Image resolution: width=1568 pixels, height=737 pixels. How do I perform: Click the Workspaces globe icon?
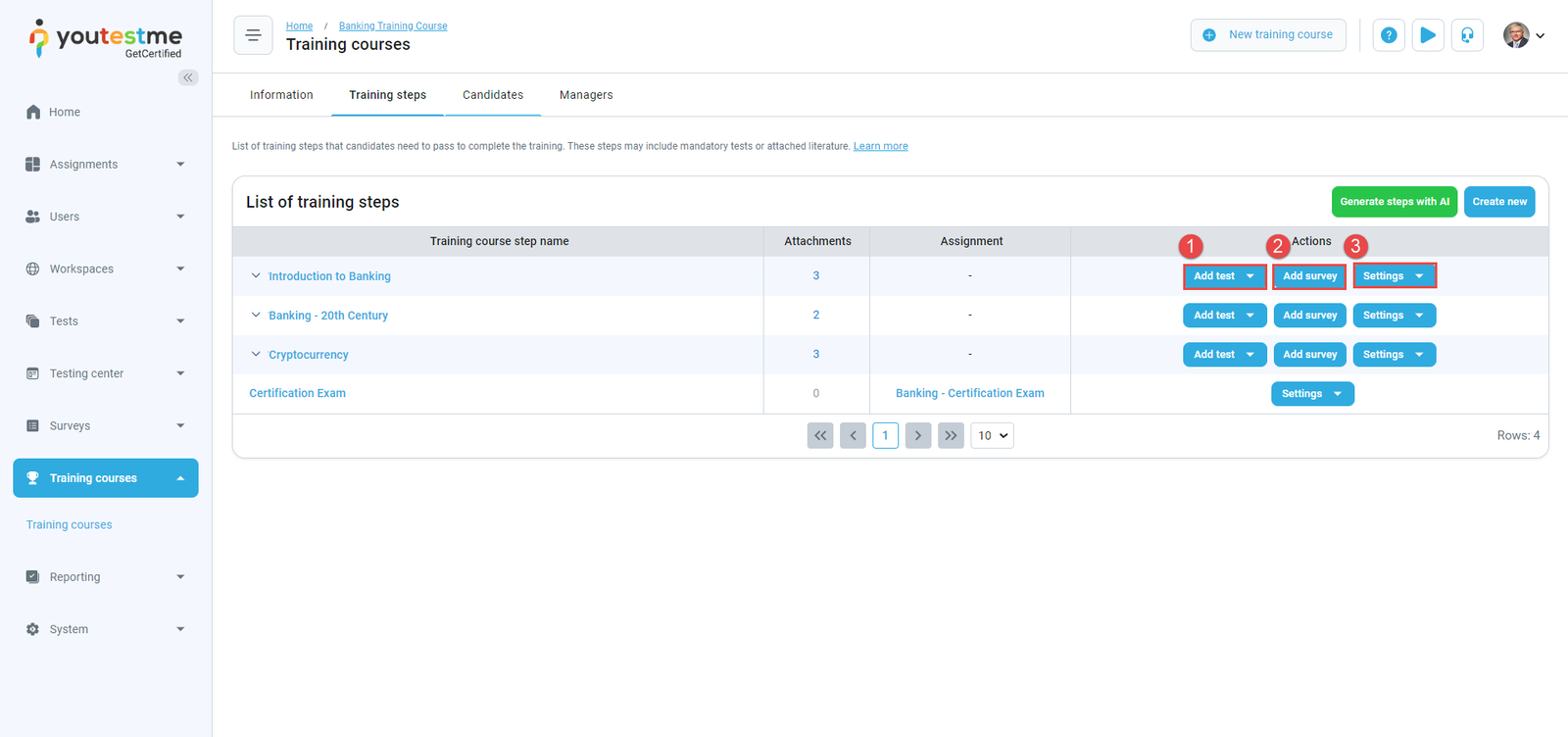33,269
